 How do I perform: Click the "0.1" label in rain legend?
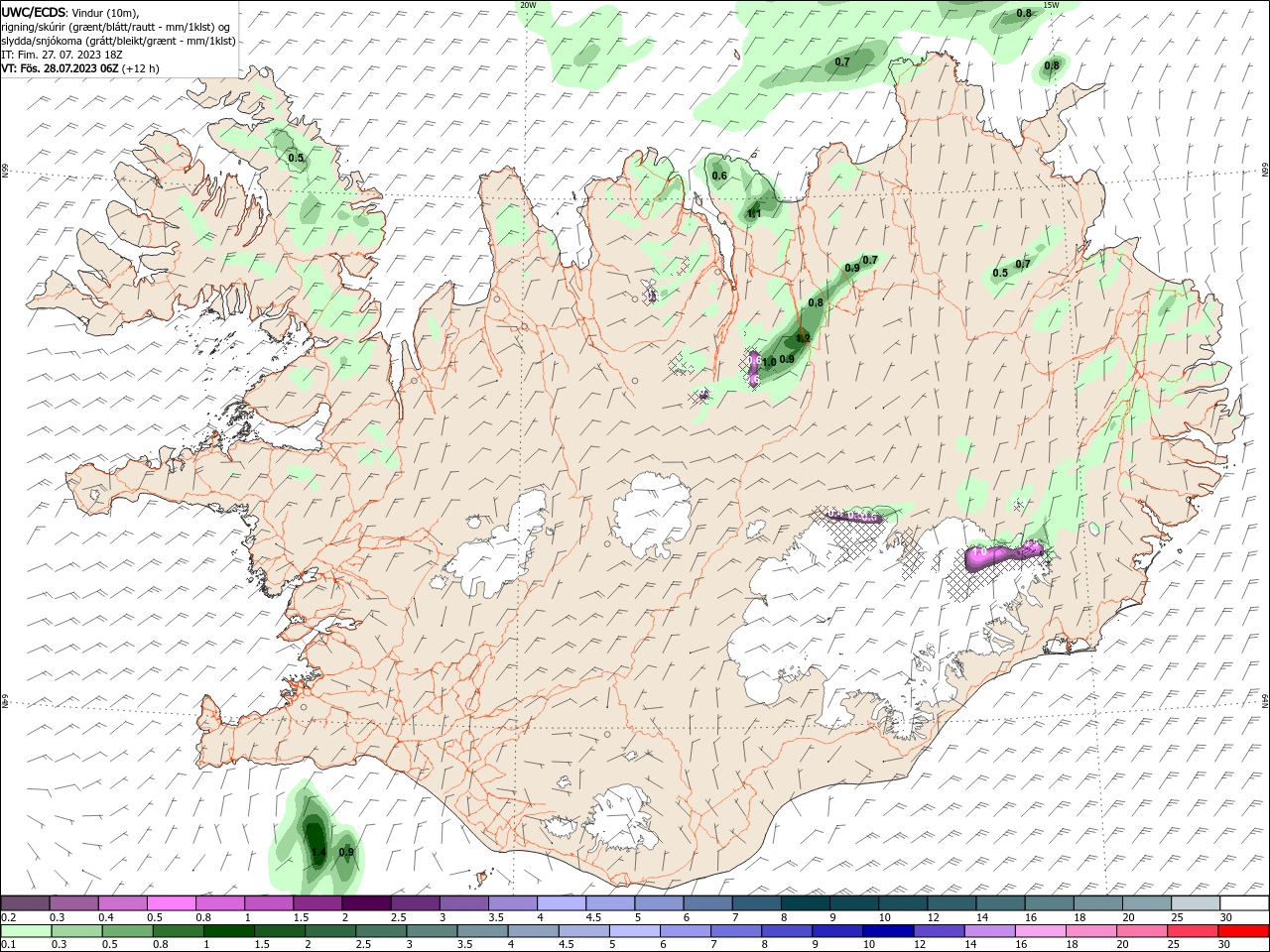point(9,945)
